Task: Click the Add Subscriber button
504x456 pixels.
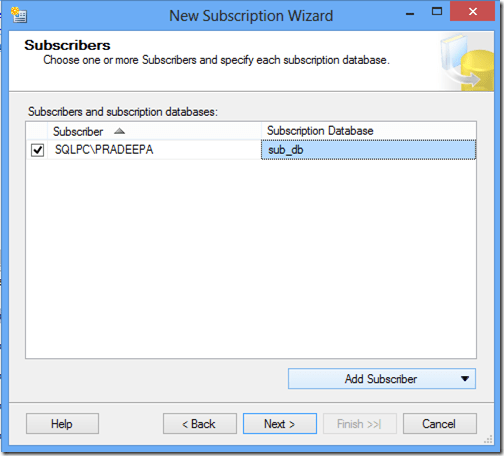Action: (x=382, y=379)
